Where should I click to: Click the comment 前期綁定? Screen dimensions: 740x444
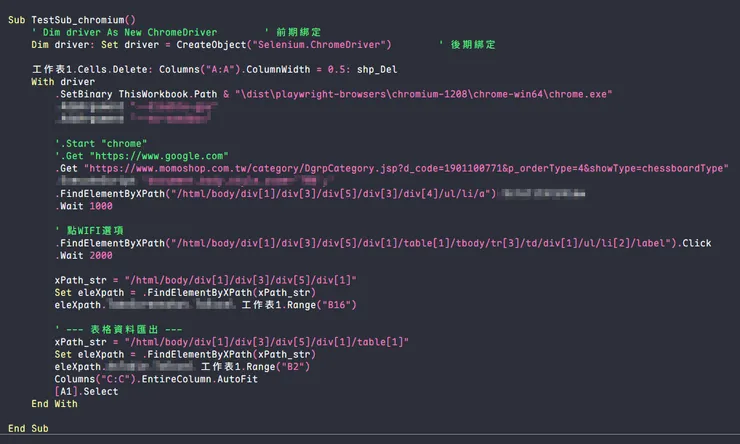298,32
